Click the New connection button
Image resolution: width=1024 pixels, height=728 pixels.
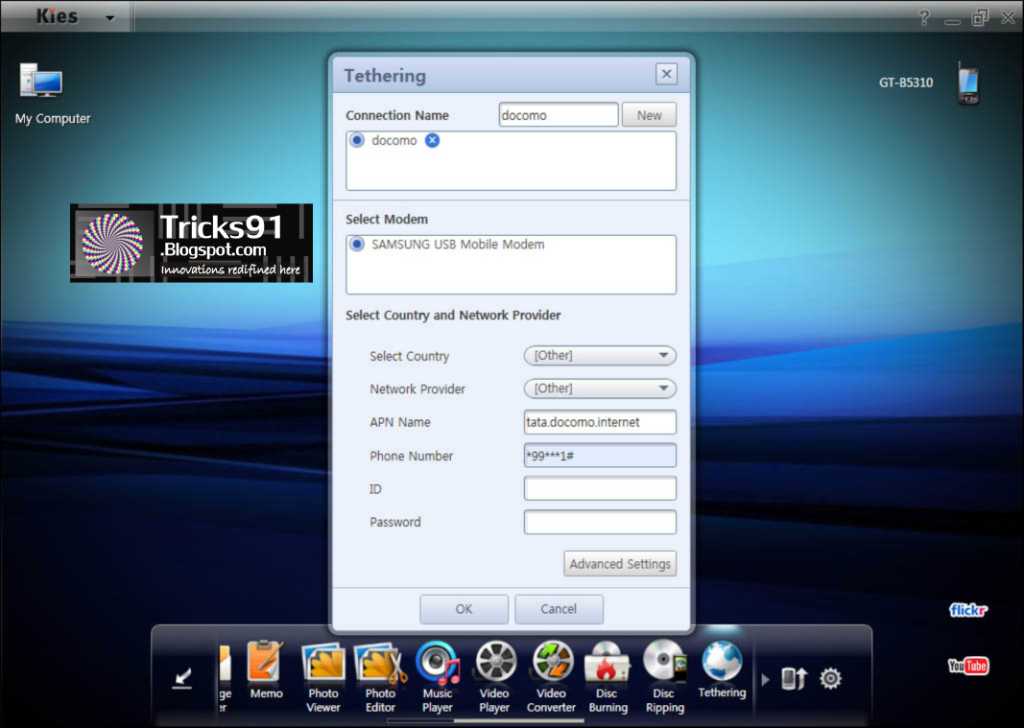pyautogui.click(x=649, y=115)
